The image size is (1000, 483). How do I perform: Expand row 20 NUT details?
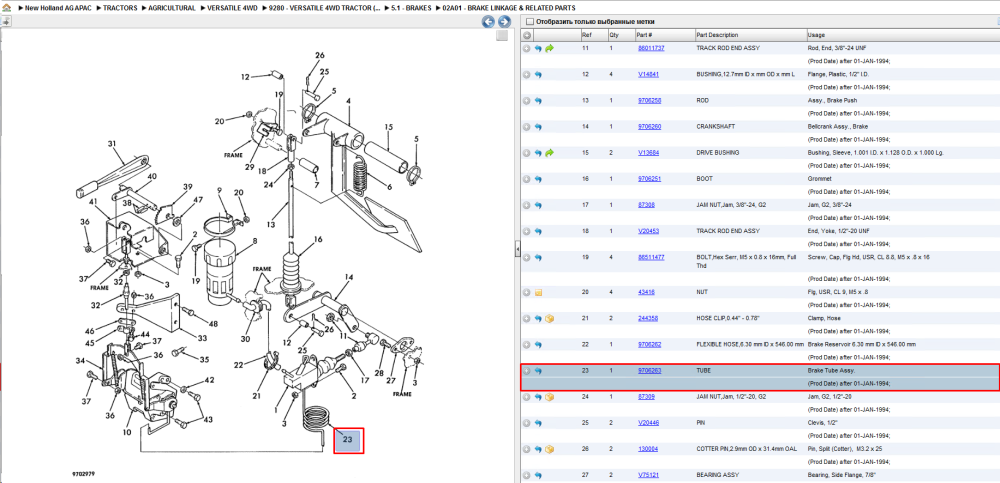coord(527,292)
